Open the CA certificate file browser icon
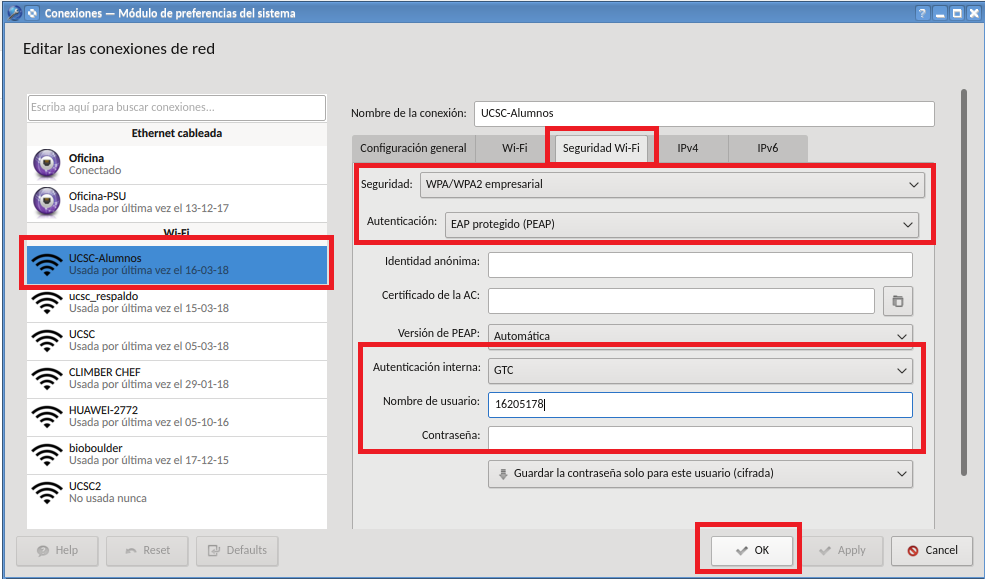Screen dimensions: 985x579 click(x=897, y=300)
